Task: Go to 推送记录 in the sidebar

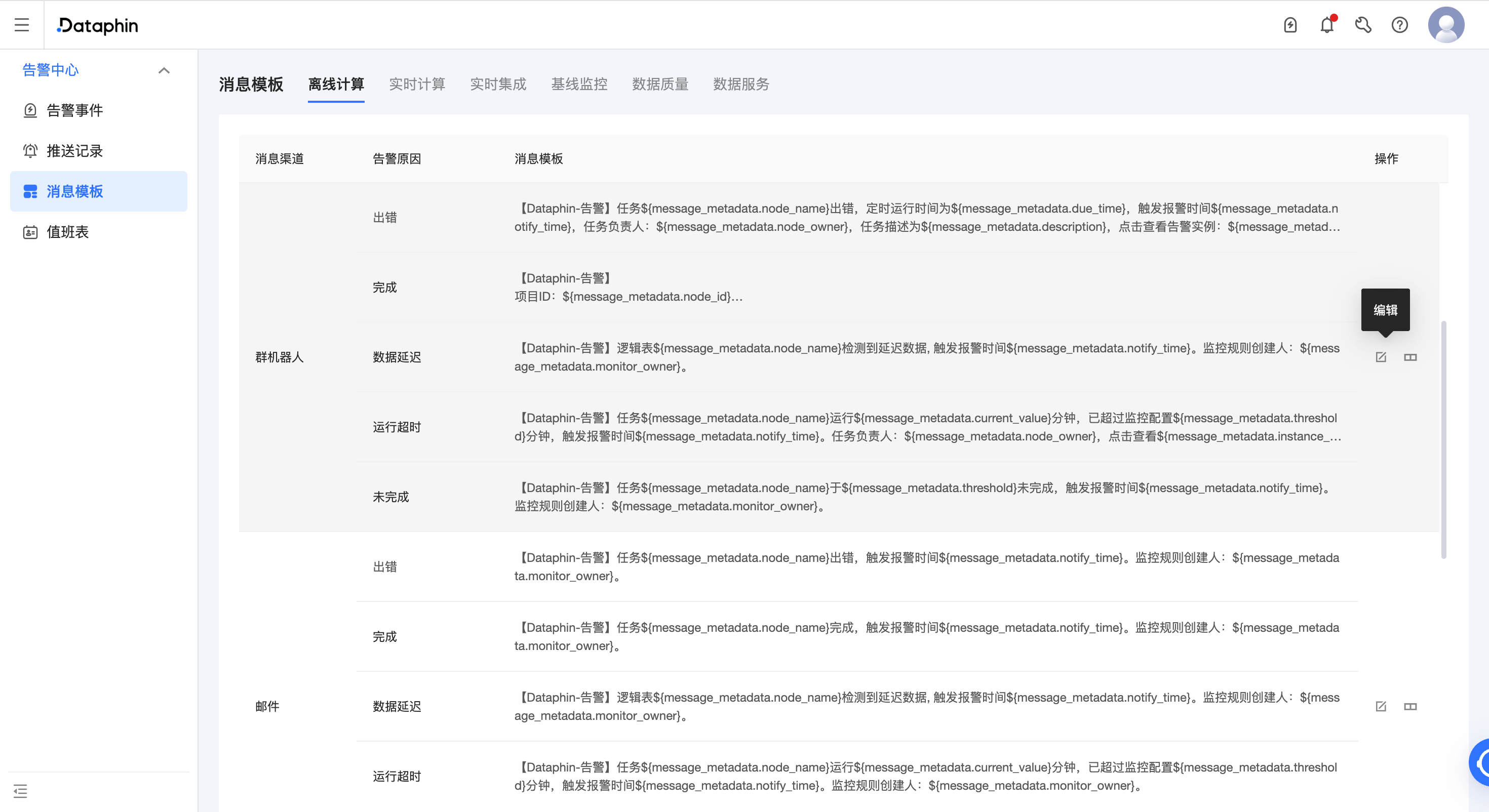Action: (74, 151)
